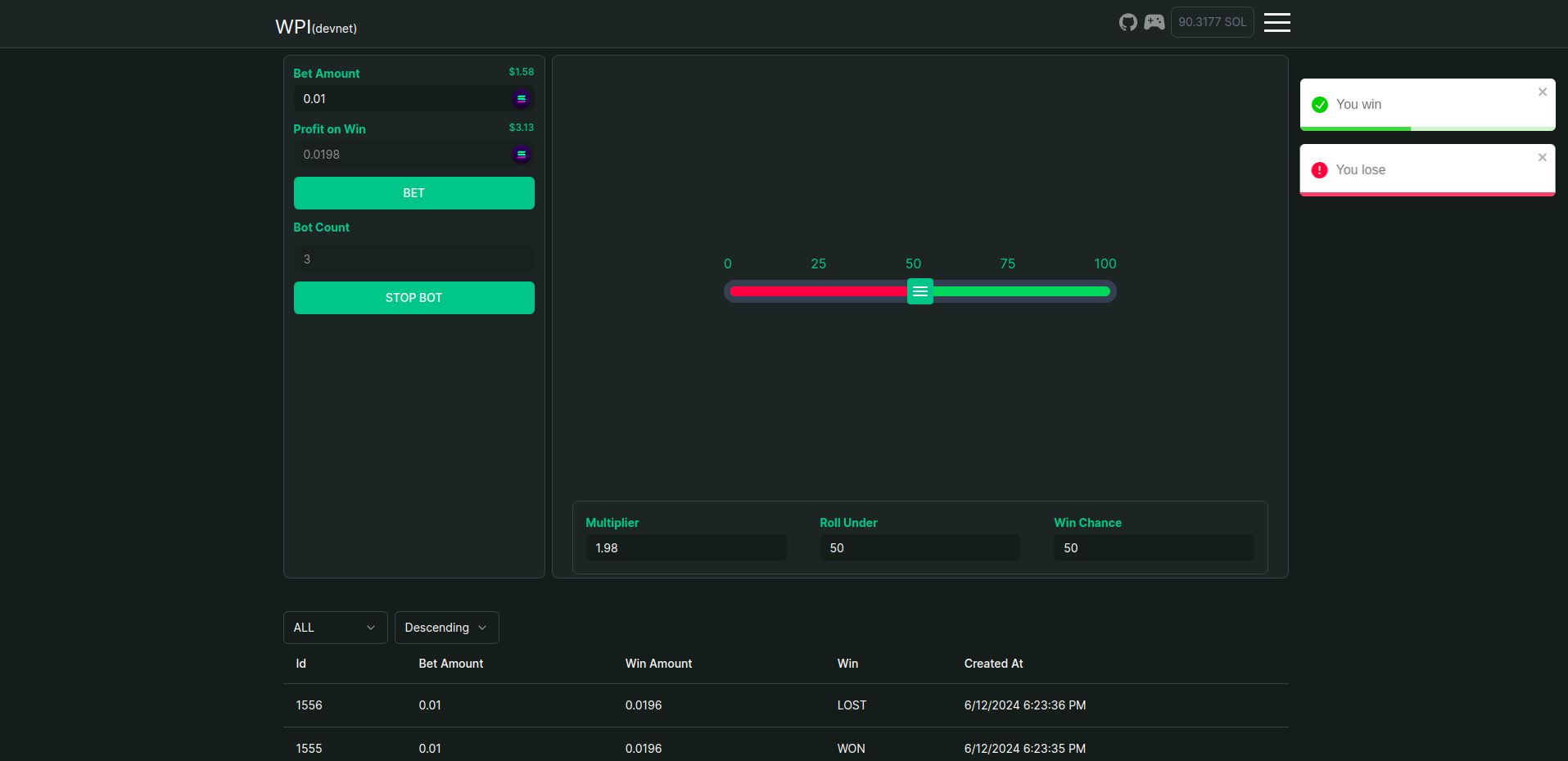Click the $1.58 bet value label

(x=522, y=72)
